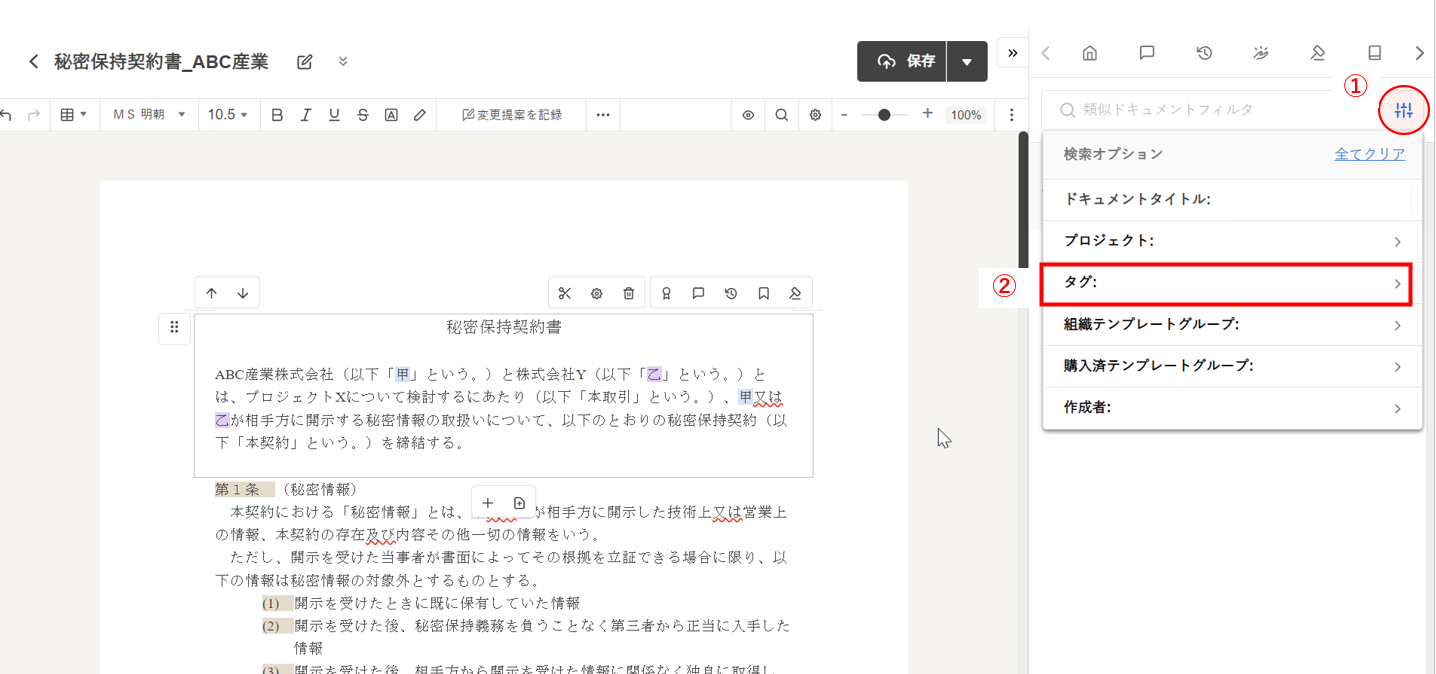
Task: Click the zoom slider handle
Action: (884, 115)
